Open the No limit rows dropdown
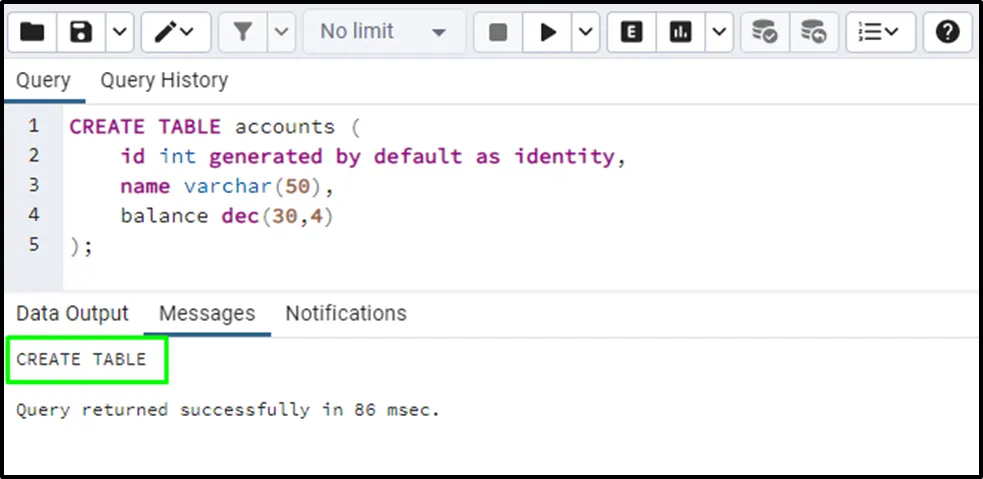Image resolution: width=983 pixels, height=479 pixels. tap(382, 32)
